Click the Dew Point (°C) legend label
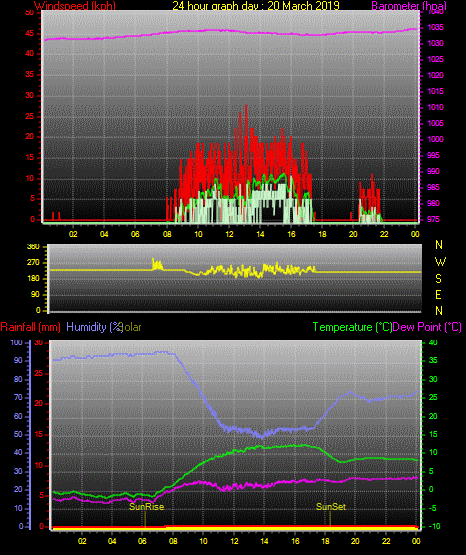The height and width of the screenshot is (555, 466). click(427, 327)
